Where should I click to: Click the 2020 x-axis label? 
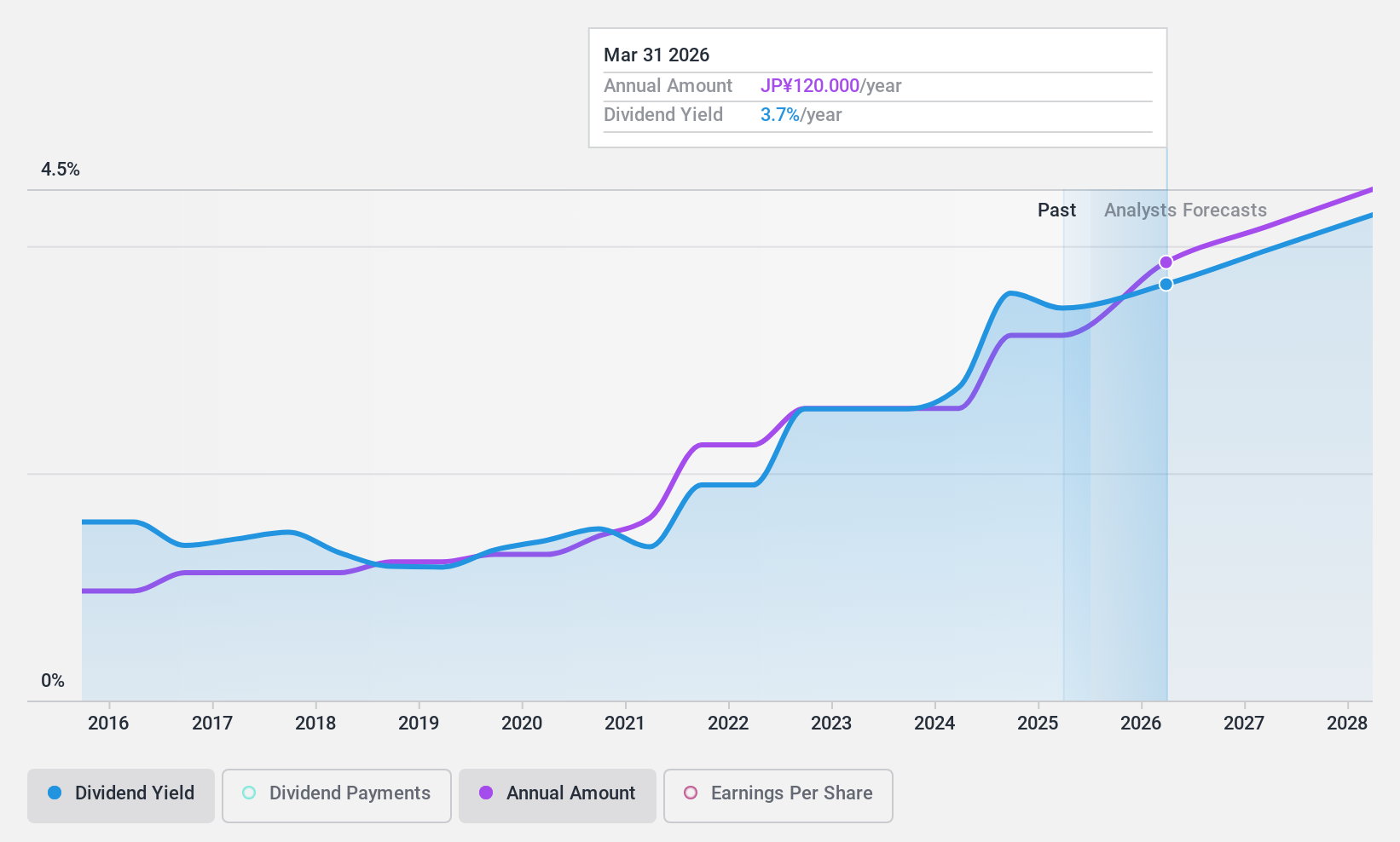coord(522,723)
